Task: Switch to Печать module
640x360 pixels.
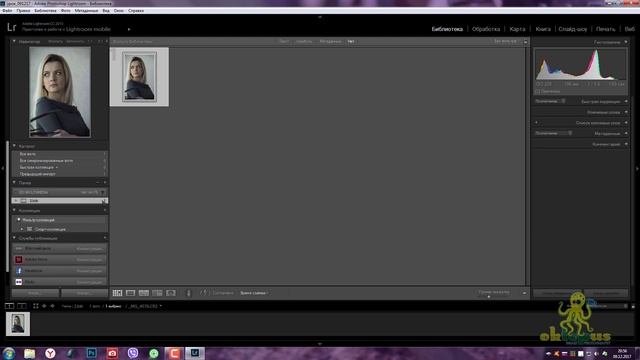Action: tap(605, 29)
